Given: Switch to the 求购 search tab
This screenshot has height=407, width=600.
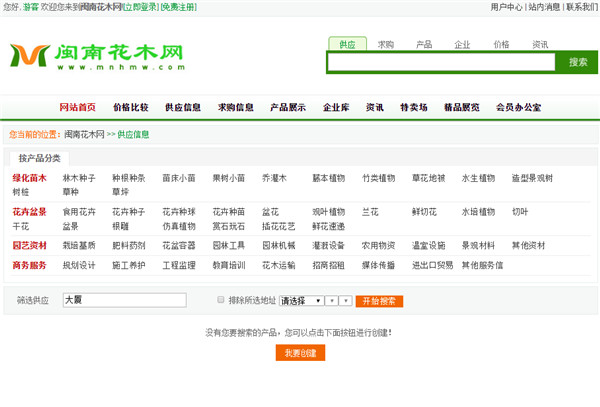Looking at the screenshot, I should pos(385,44).
